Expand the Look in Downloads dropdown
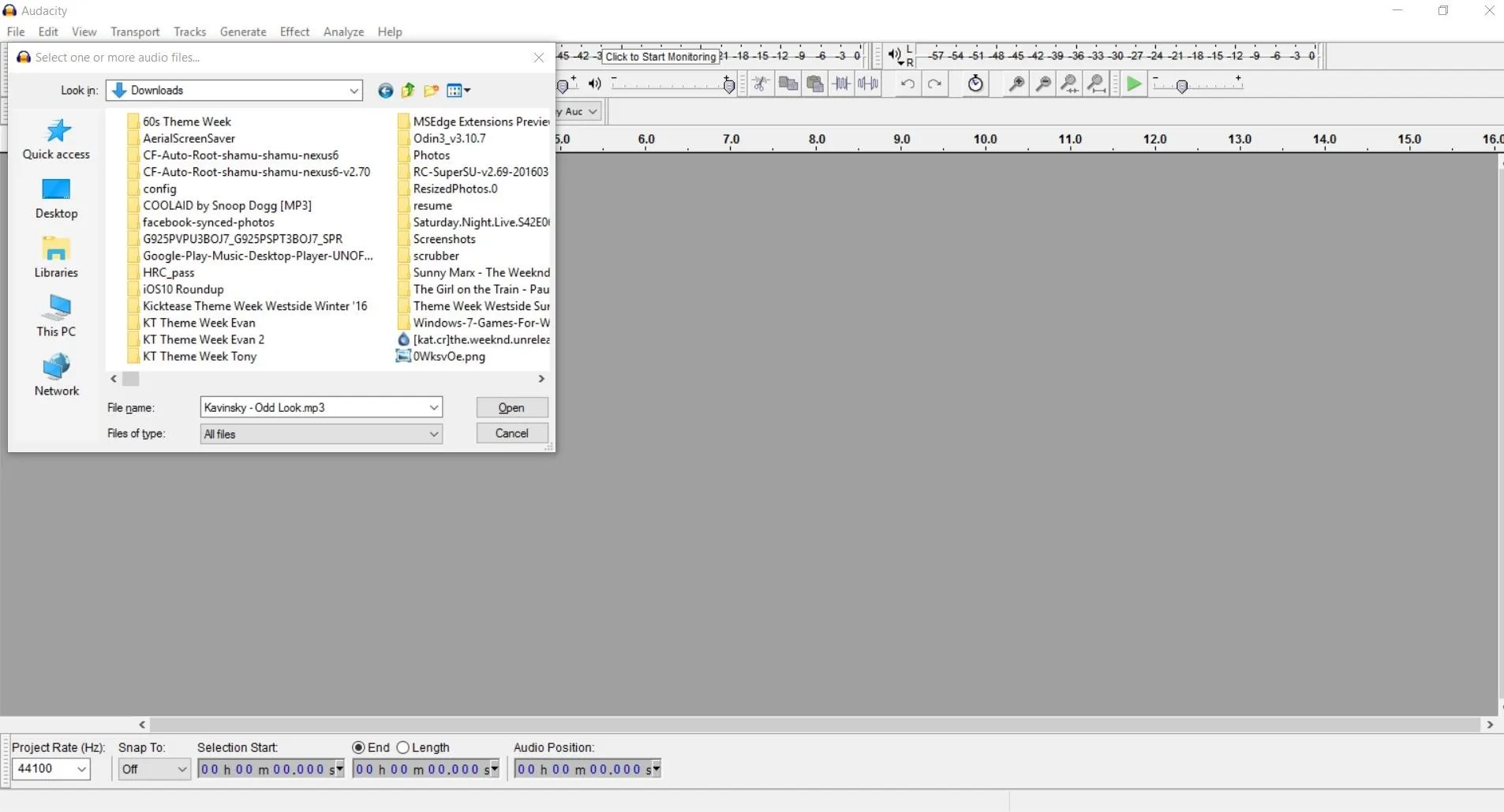The image size is (1504, 812). pyautogui.click(x=354, y=91)
